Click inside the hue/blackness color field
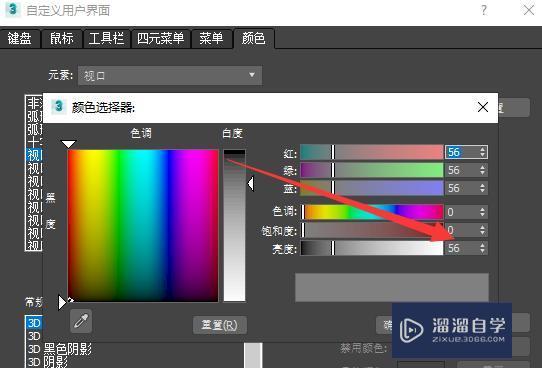Viewport: 542px width, 368px height. (143, 226)
